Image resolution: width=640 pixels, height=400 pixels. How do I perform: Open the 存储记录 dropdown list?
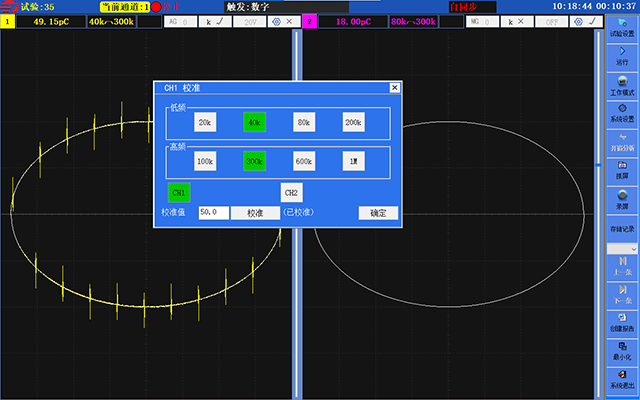(x=622, y=247)
